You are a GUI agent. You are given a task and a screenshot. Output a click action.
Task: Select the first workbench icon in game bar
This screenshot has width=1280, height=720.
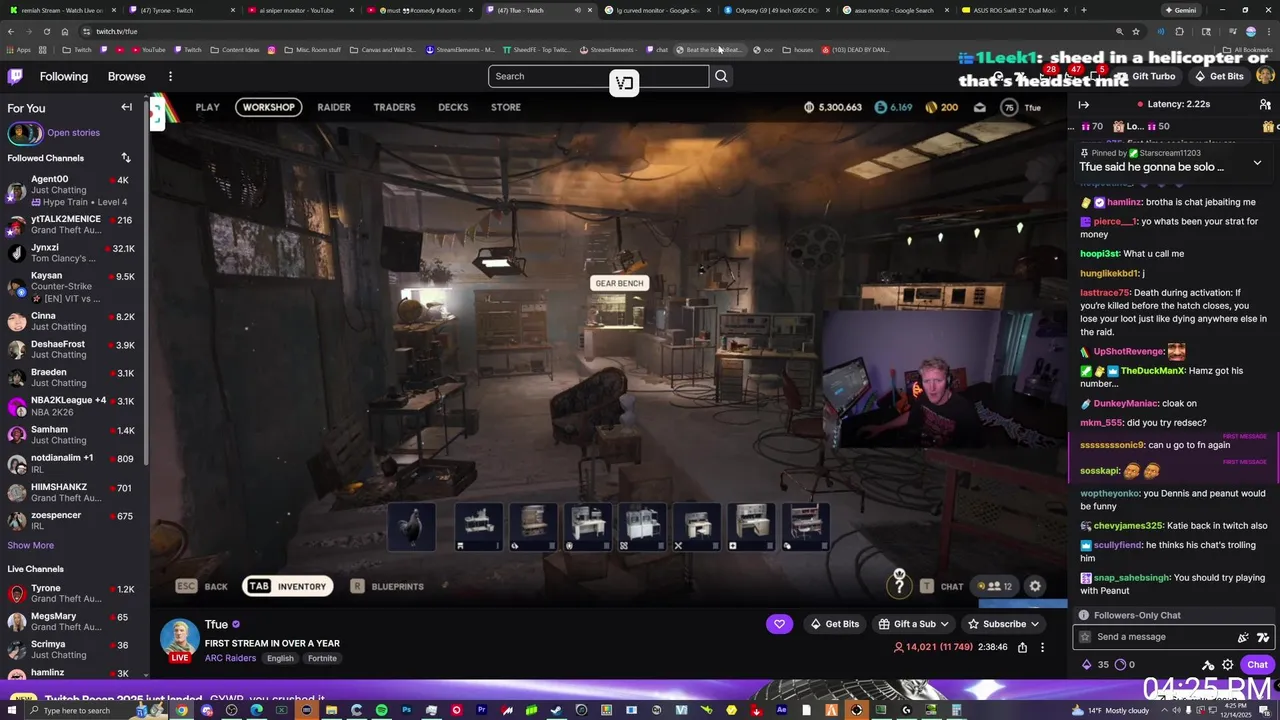pos(479,527)
